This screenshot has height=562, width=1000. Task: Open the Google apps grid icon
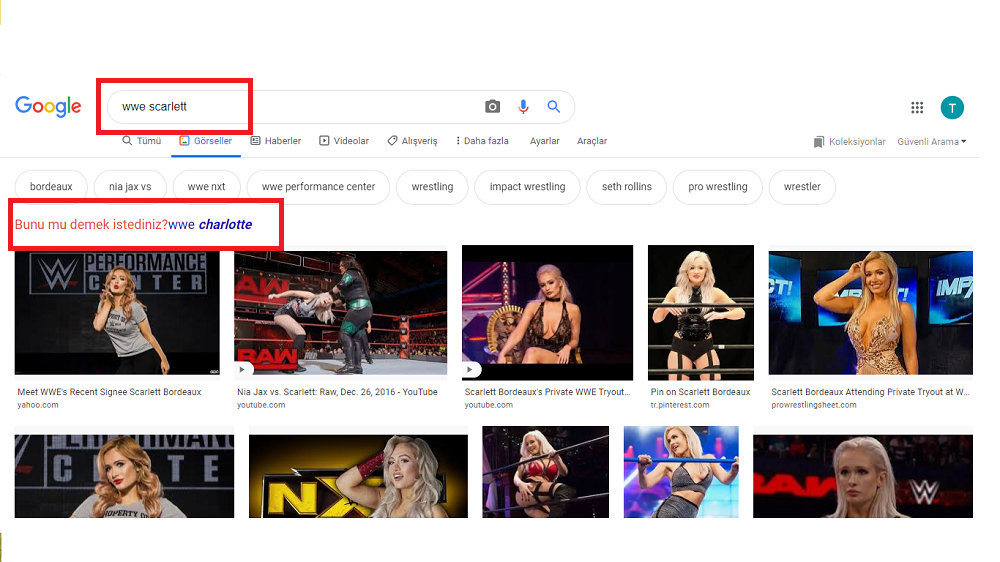917,107
